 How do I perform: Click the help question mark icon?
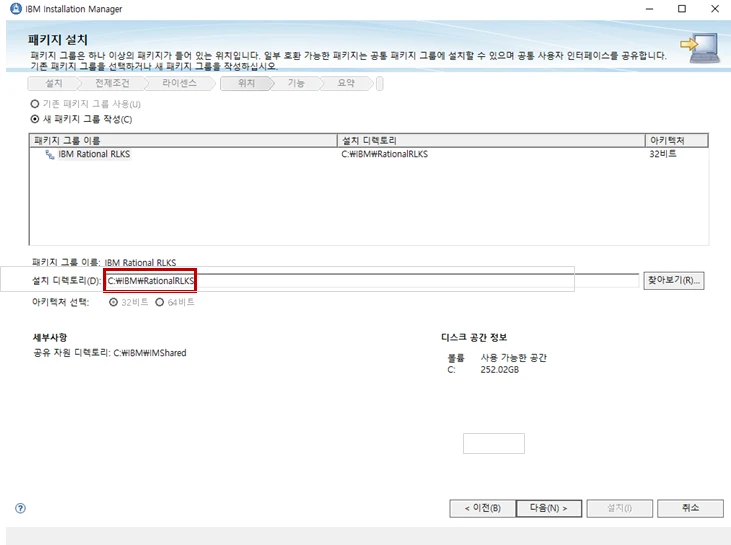[x=20, y=508]
